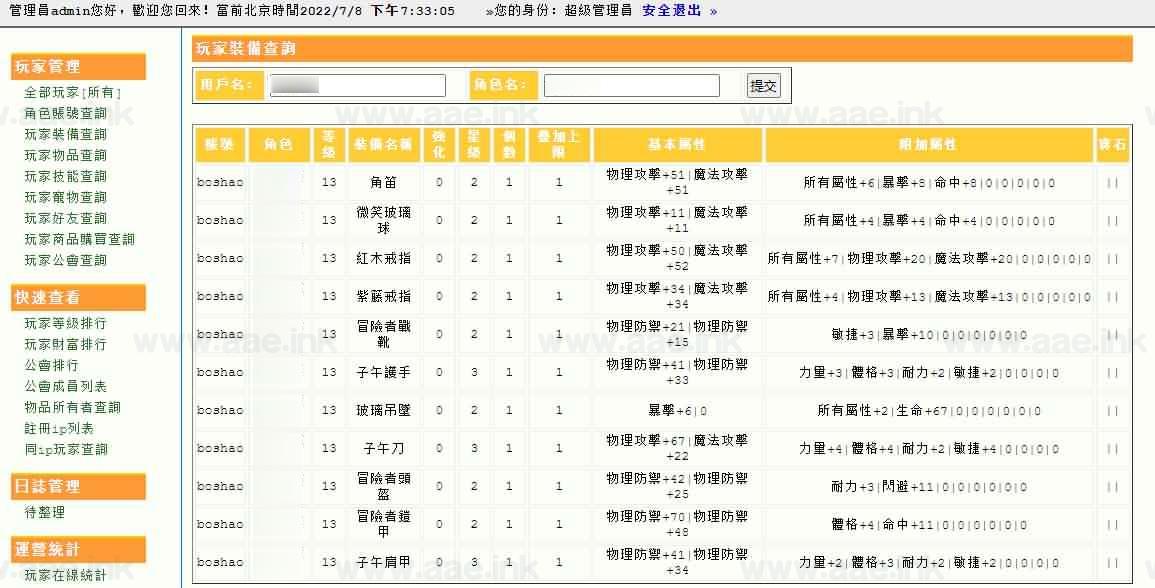This screenshot has height=588, width=1155.
Task: Open 物品所有者查詢 sidebar link
Action: pos(72,407)
